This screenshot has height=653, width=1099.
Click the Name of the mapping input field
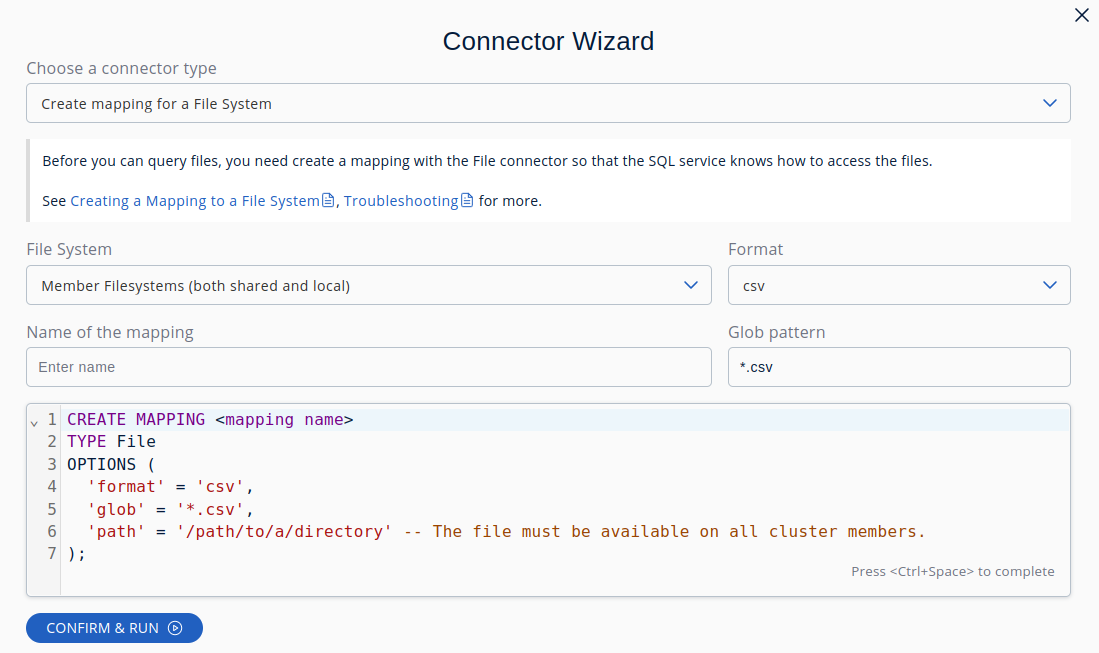point(368,367)
